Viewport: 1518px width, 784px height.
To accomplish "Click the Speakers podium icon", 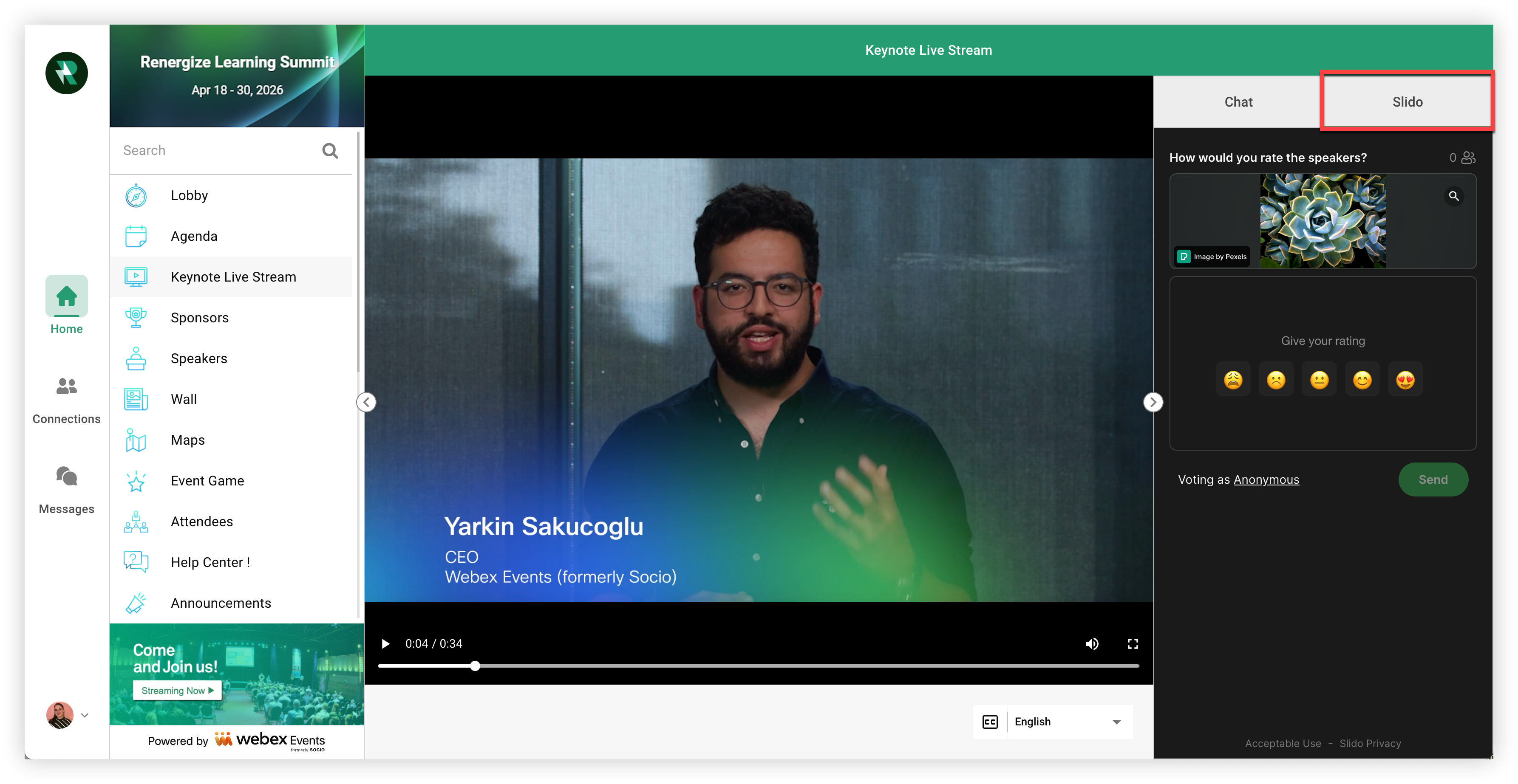I will click(x=136, y=358).
